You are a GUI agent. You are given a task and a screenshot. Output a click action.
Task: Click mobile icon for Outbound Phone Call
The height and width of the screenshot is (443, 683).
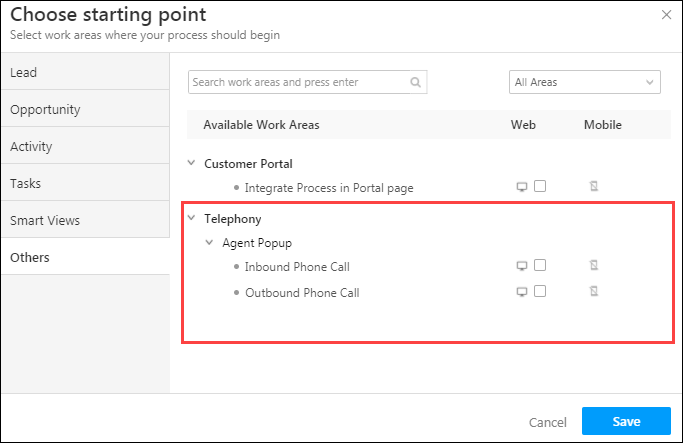click(x=593, y=292)
